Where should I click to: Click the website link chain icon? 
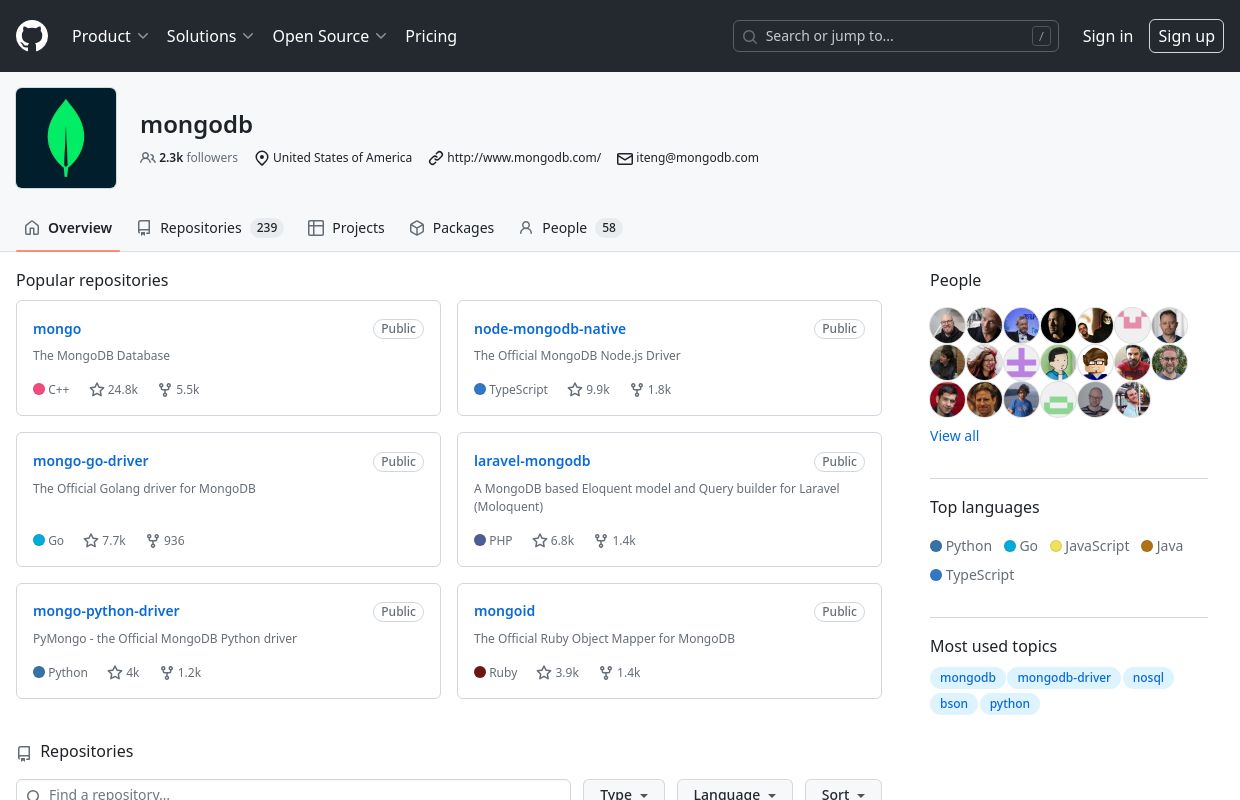coord(436,158)
